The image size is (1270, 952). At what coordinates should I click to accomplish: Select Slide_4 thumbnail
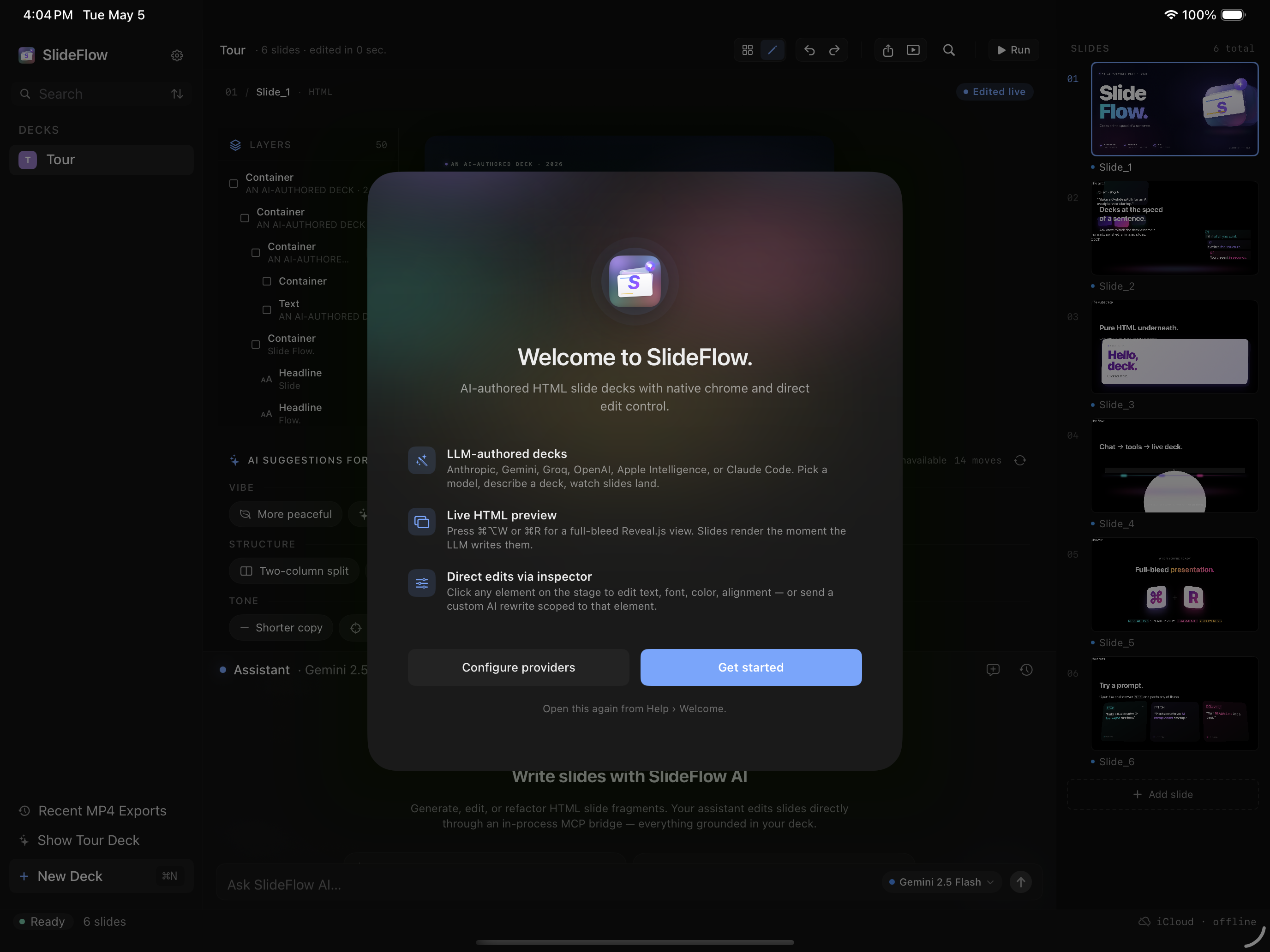[x=1174, y=465]
